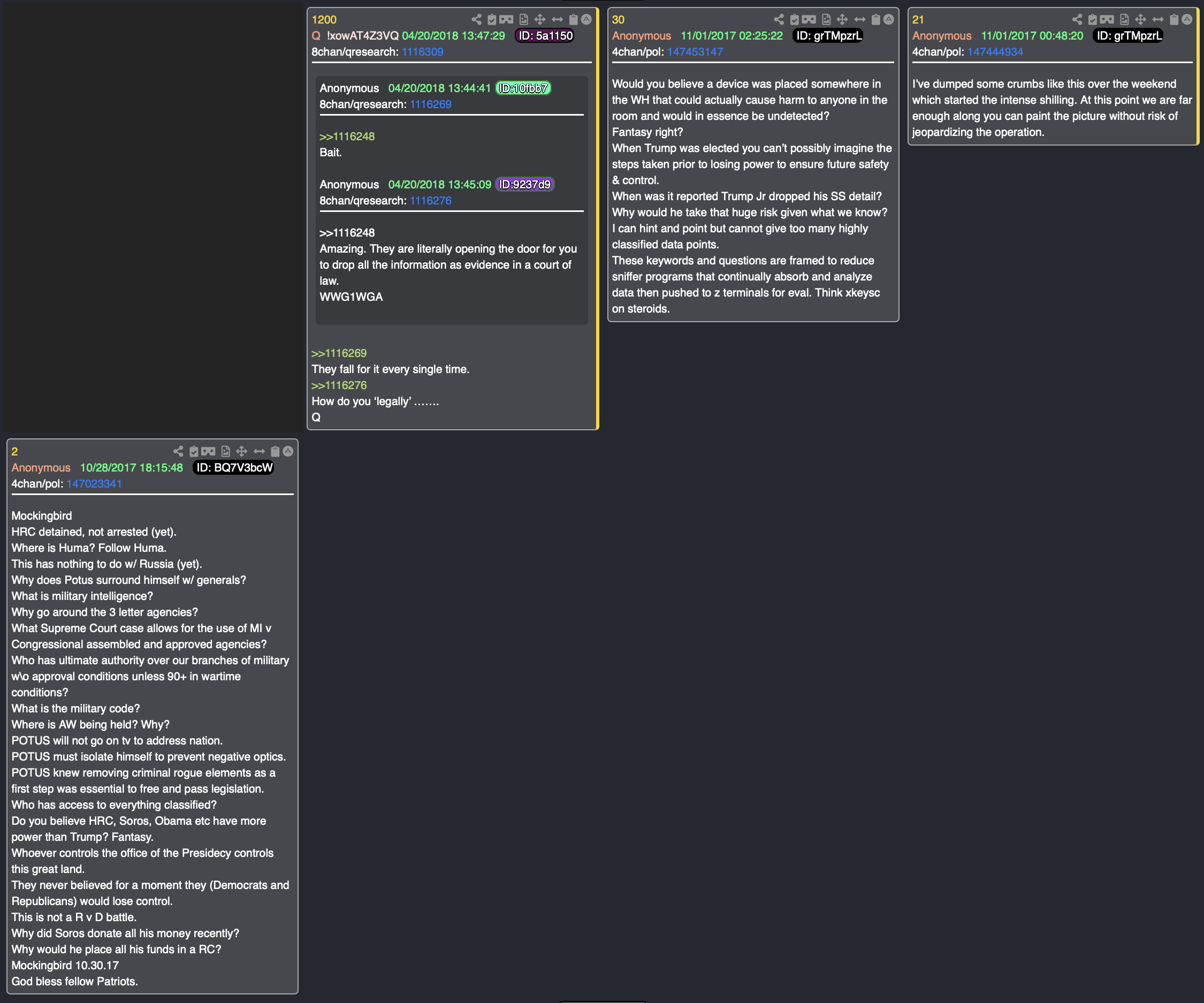
Task: Click four-way move icon on post 1200
Action: 540,19
